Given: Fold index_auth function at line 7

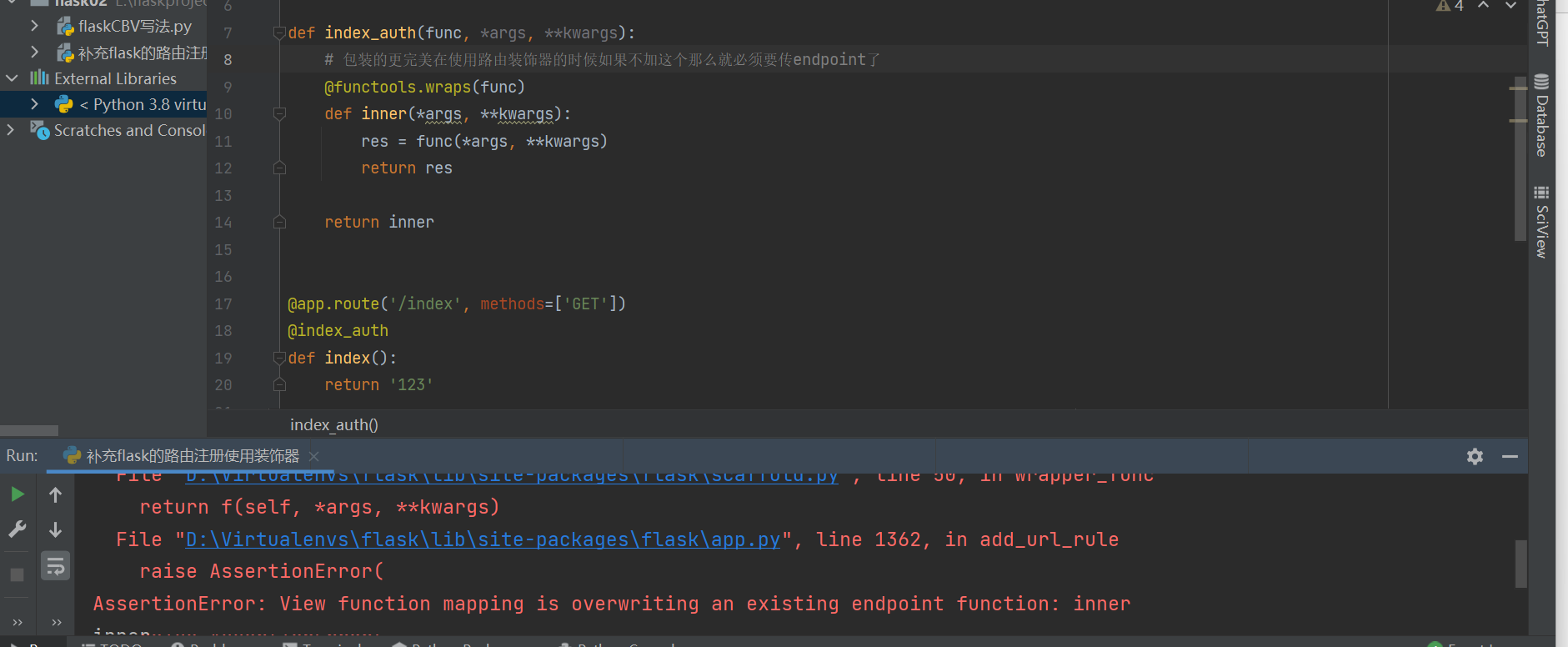Looking at the screenshot, I should click(x=280, y=33).
